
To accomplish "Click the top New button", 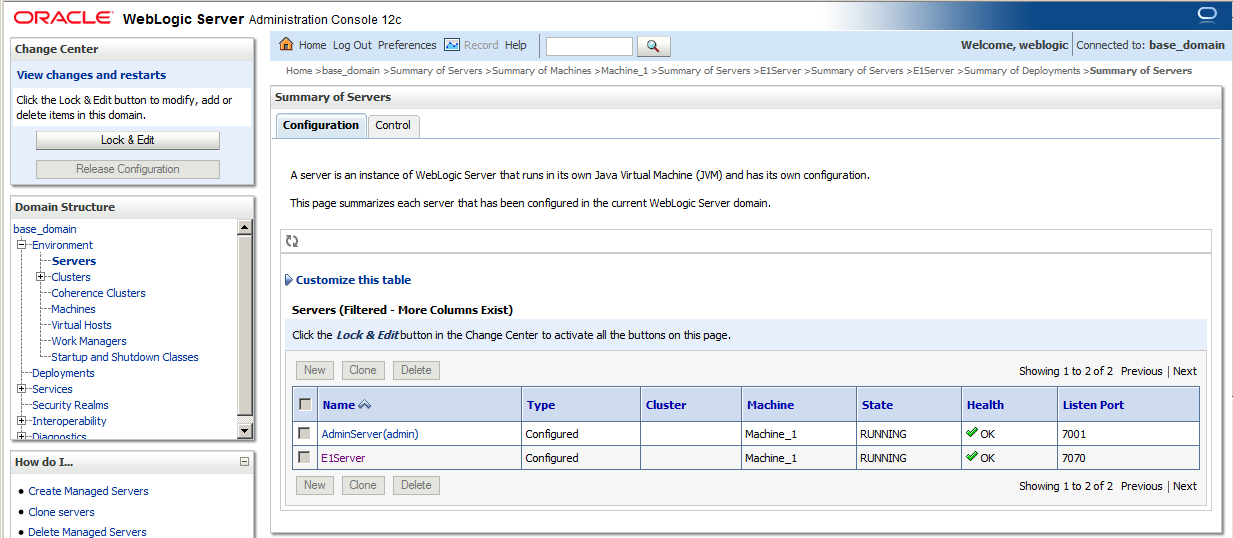I will (315, 370).
